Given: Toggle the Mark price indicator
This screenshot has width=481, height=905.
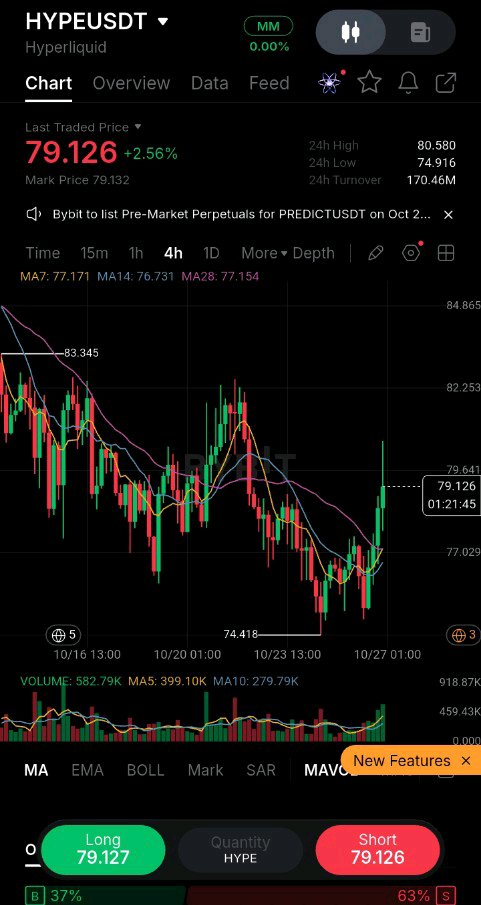Looking at the screenshot, I should 206,770.
